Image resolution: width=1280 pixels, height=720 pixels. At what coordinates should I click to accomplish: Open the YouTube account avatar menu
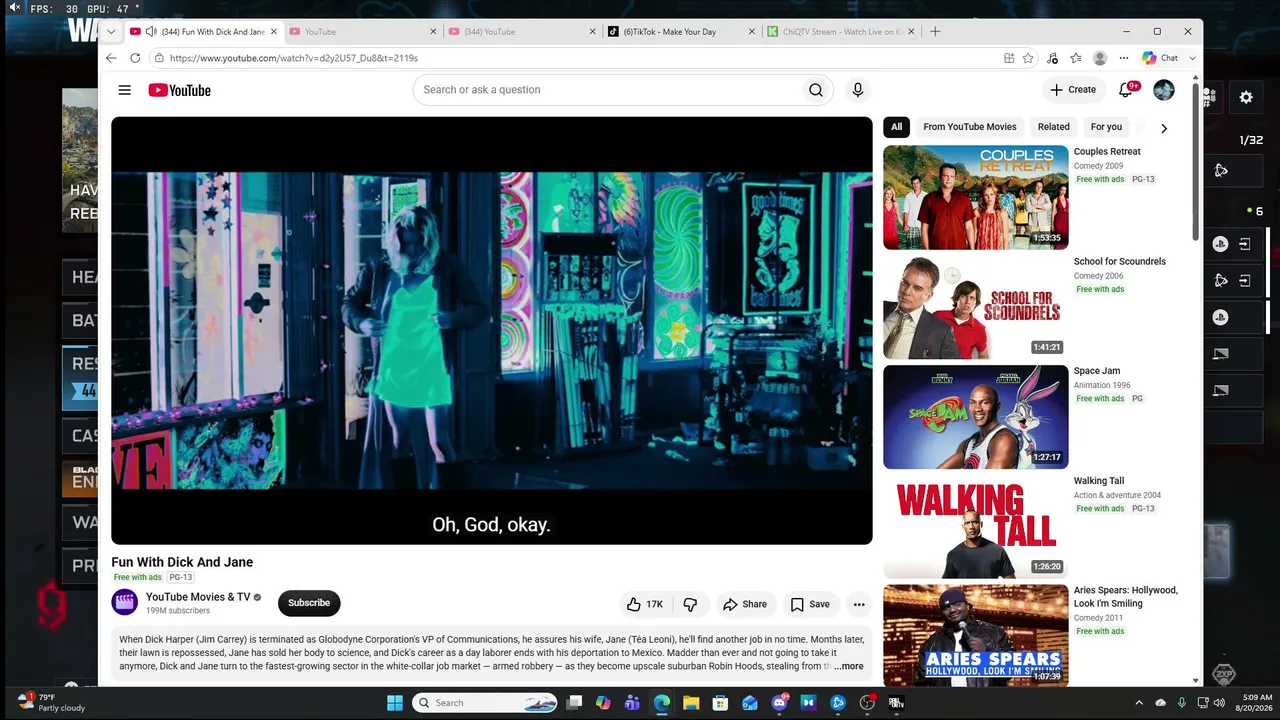(x=1164, y=90)
